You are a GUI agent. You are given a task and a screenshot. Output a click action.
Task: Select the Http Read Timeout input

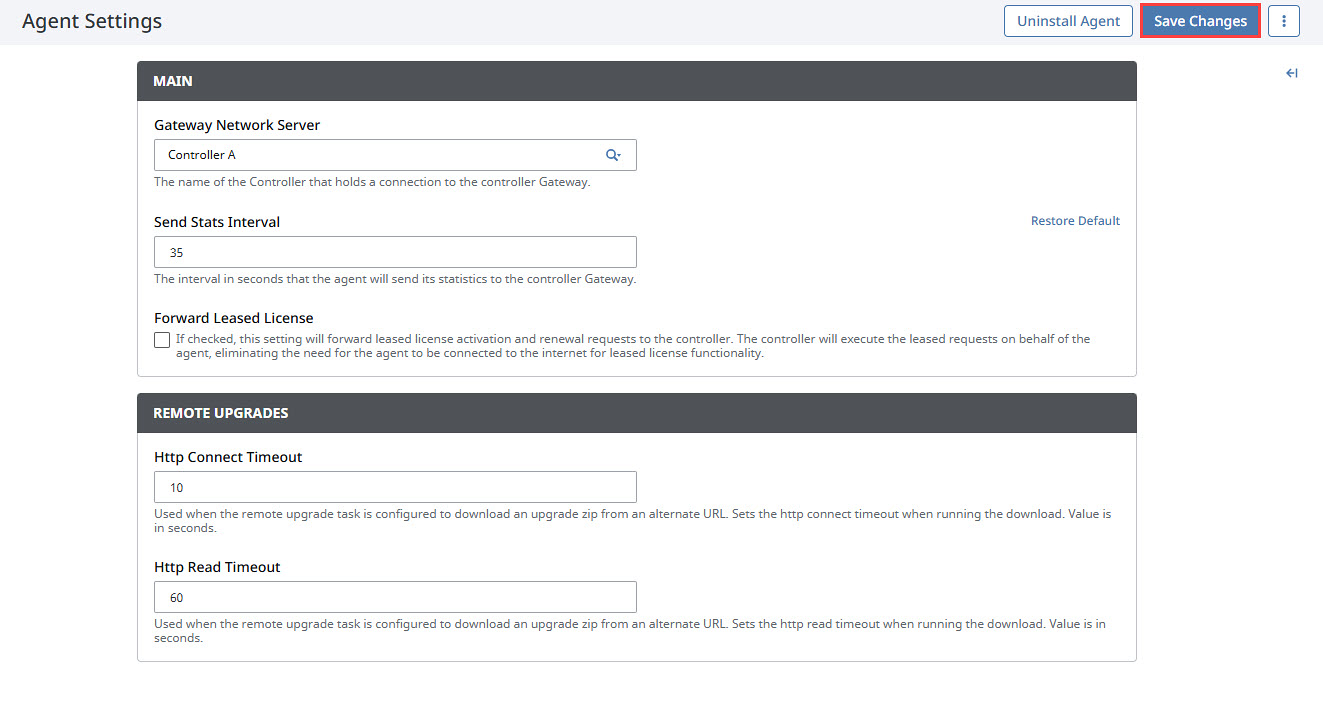click(395, 597)
